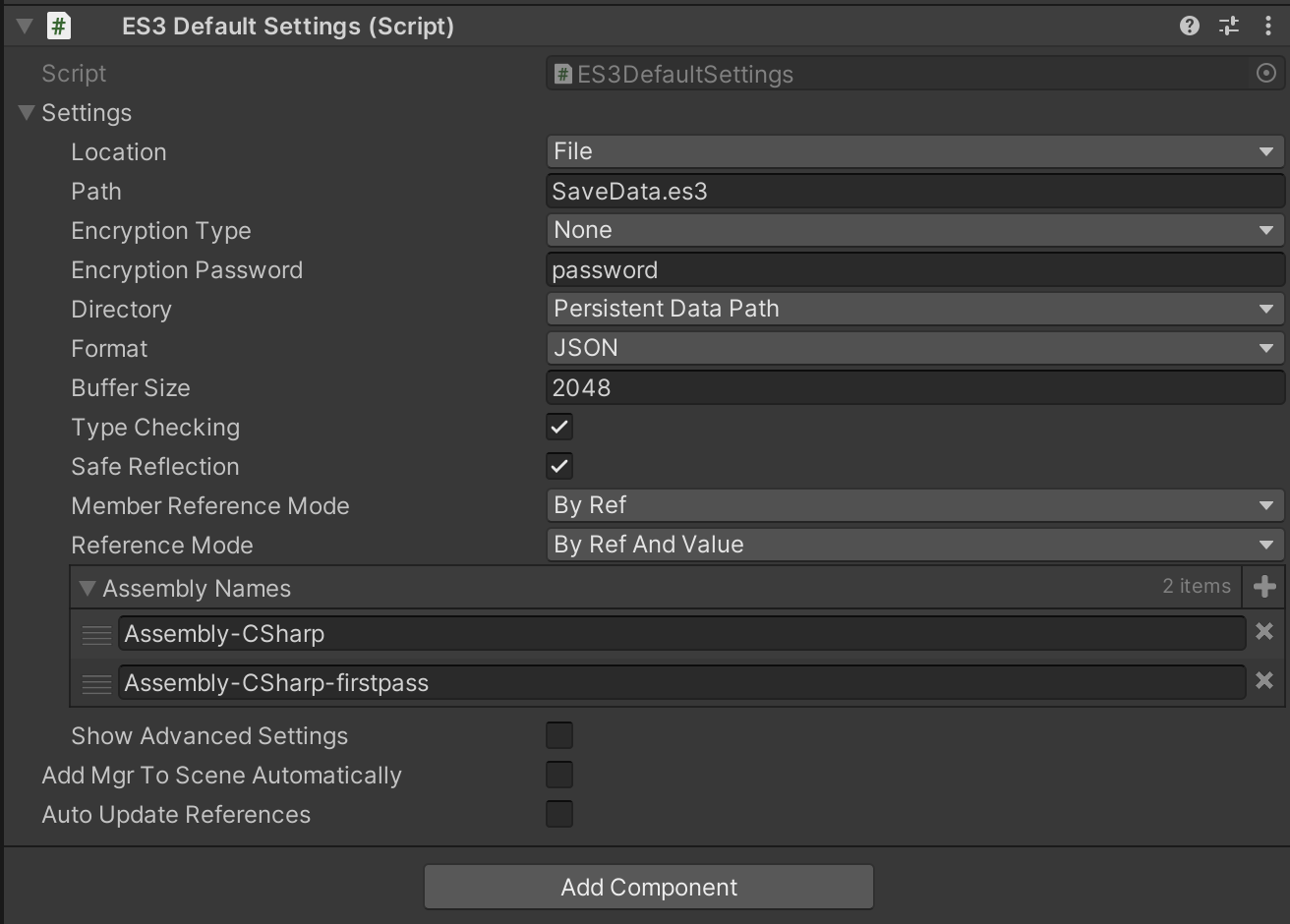This screenshot has width=1290, height=924.
Task: Click the Encryption Password field
Action: pos(914,270)
